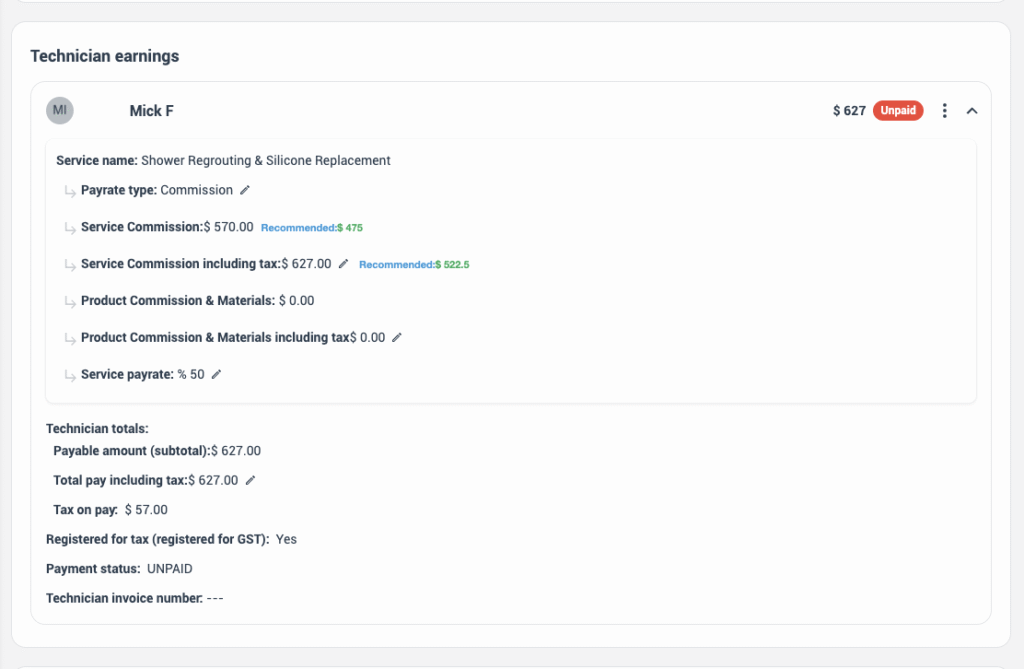This screenshot has width=1024, height=669.
Task: Click the Technician invoice number field
Action: 214,598
